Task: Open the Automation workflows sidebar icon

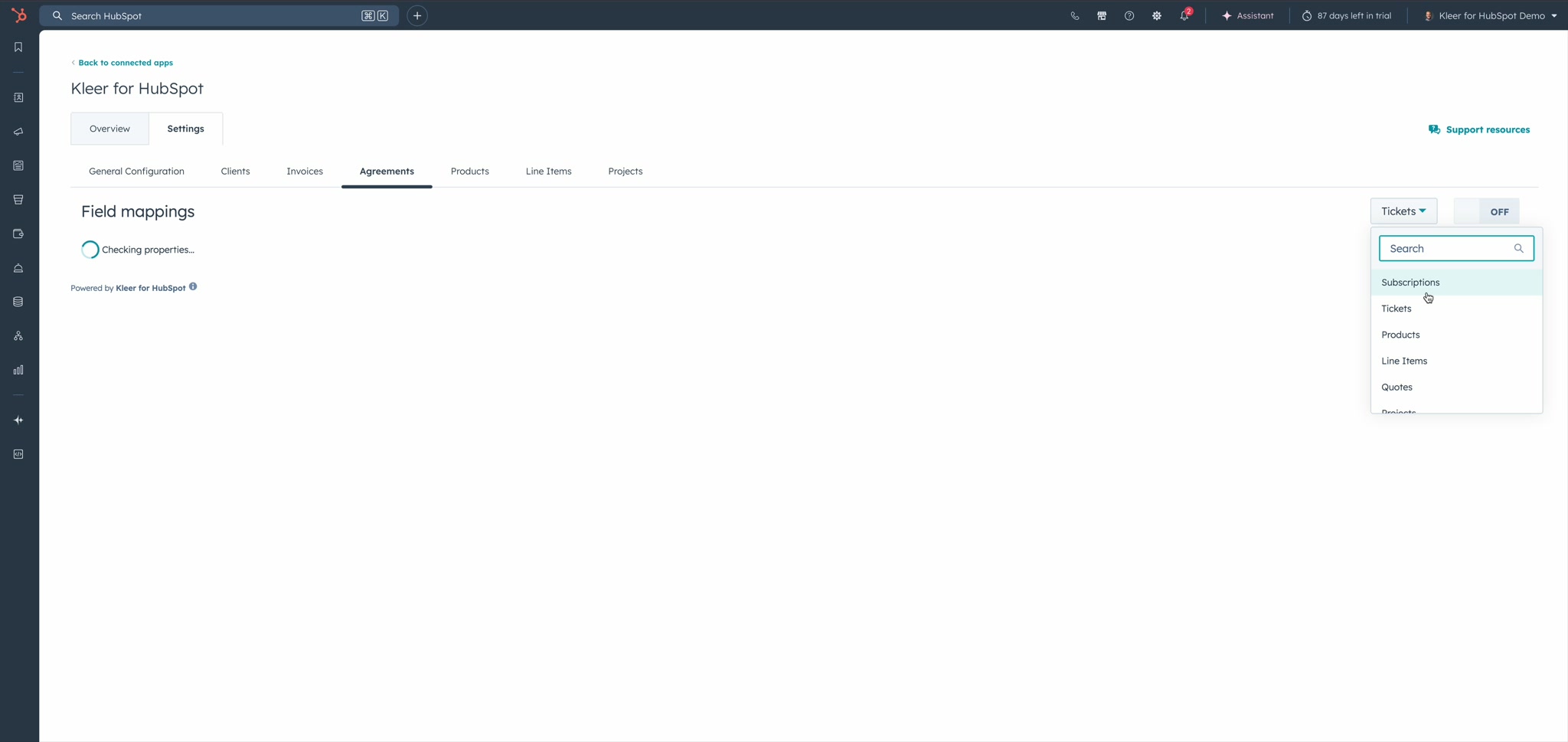Action: pyautogui.click(x=18, y=335)
